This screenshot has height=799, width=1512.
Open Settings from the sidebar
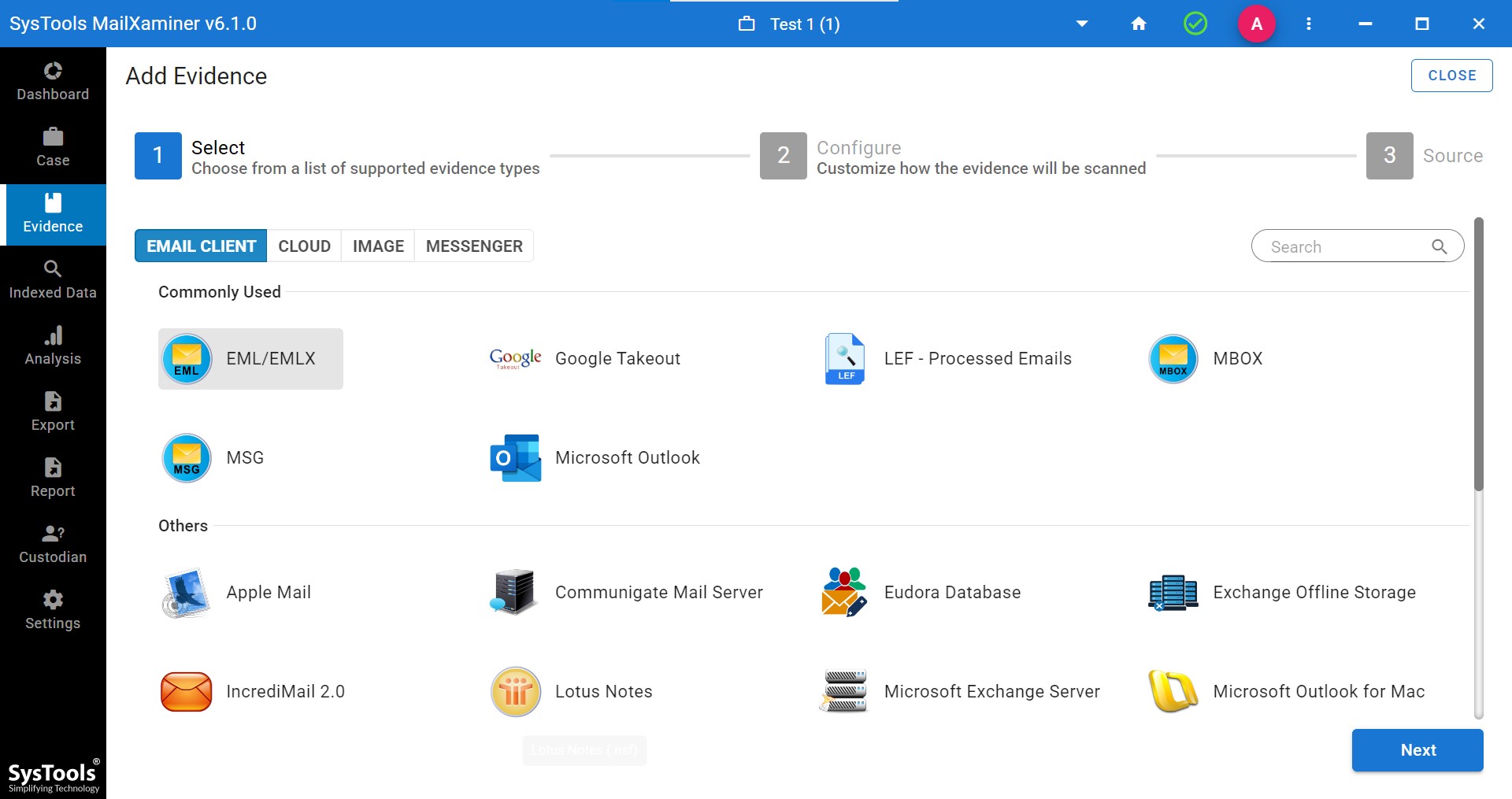53,611
